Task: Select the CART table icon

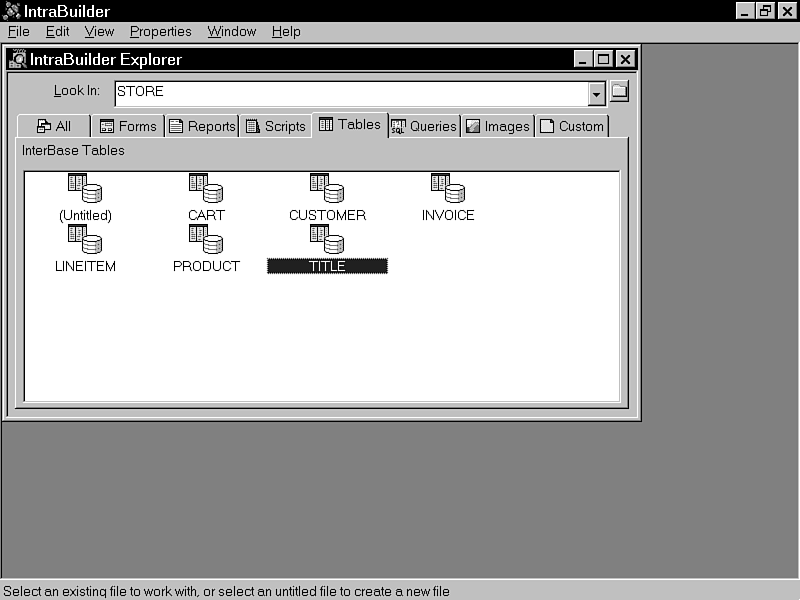Action: [x=206, y=189]
